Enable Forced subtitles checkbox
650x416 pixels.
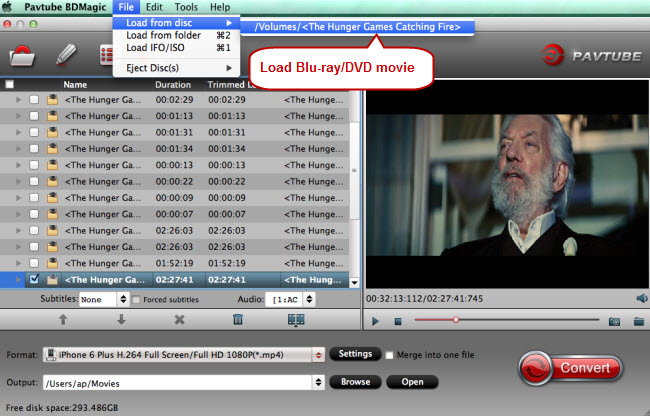[x=136, y=299]
